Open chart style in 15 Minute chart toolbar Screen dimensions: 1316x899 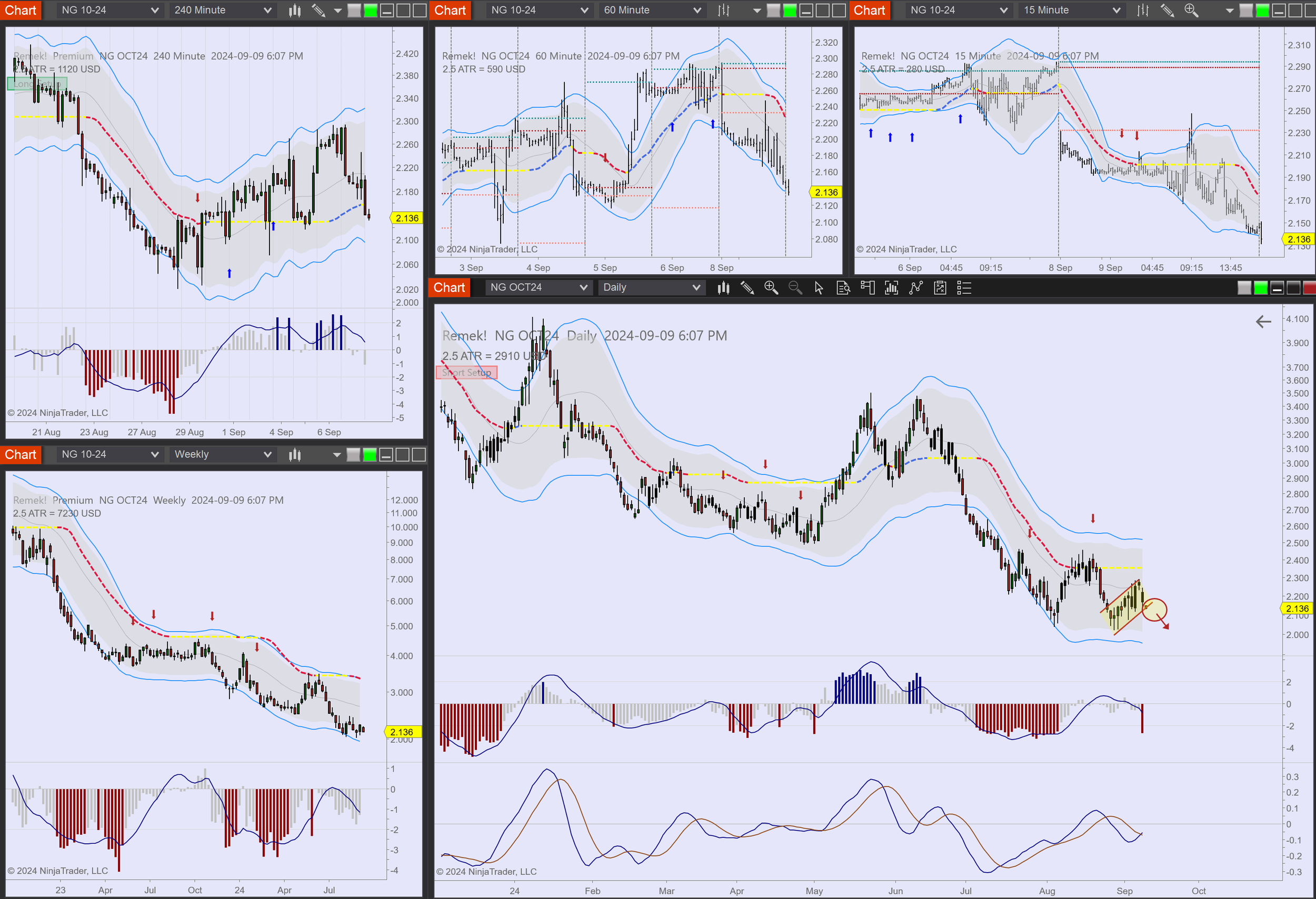1143,10
